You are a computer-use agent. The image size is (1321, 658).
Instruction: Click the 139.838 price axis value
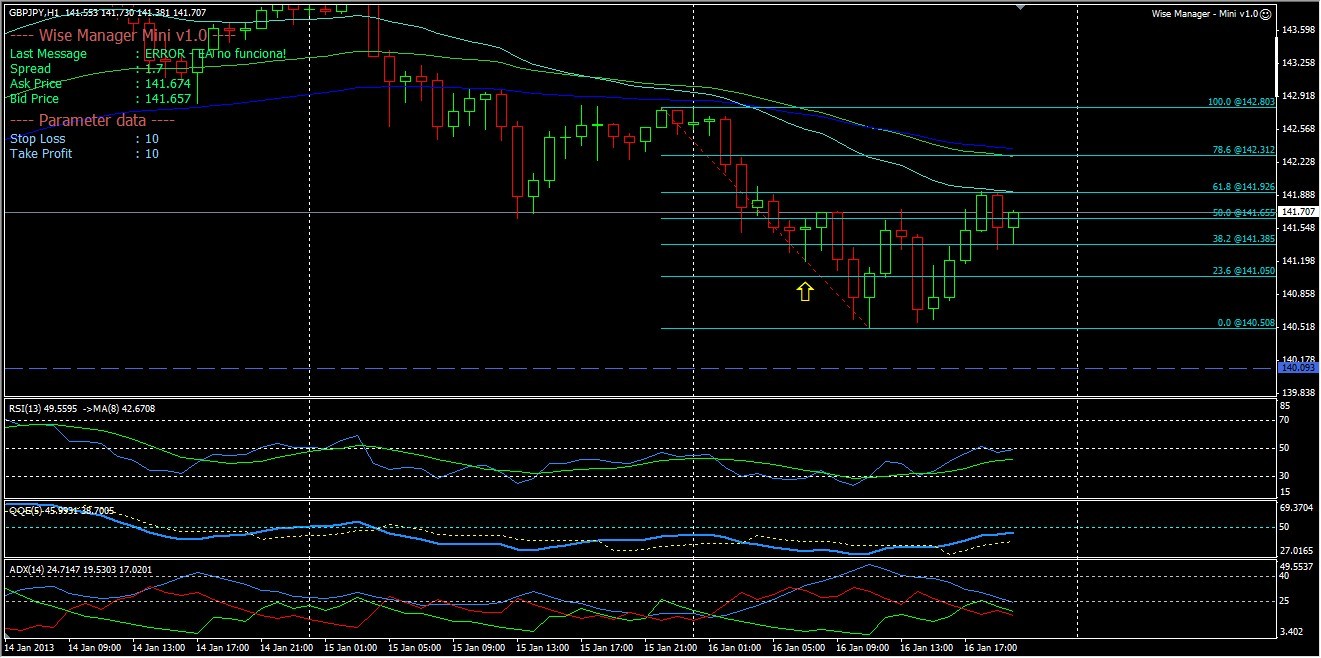[1298, 393]
